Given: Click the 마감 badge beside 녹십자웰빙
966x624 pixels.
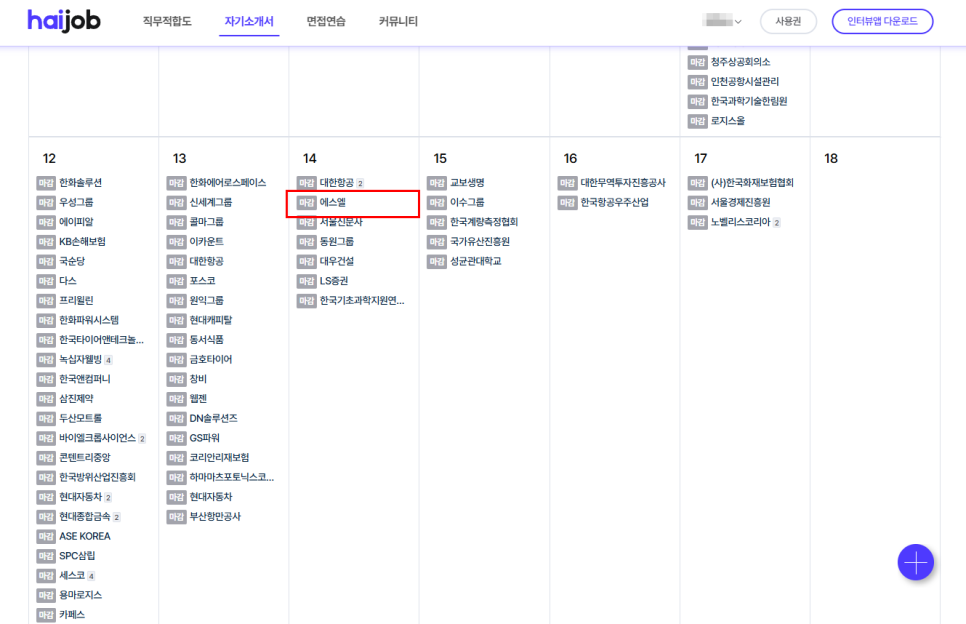Looking at the screenshot, I should tap(46, 360).
